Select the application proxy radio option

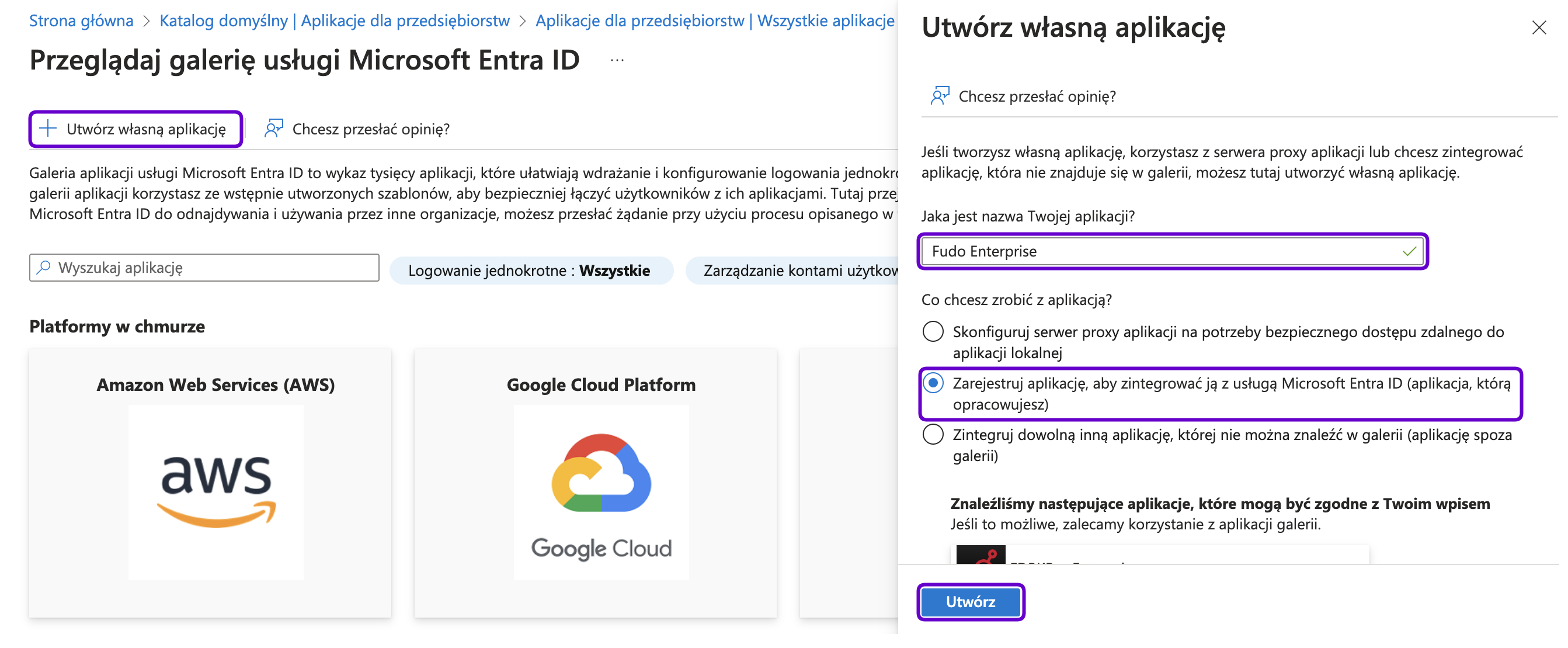(x=933, y=332)
